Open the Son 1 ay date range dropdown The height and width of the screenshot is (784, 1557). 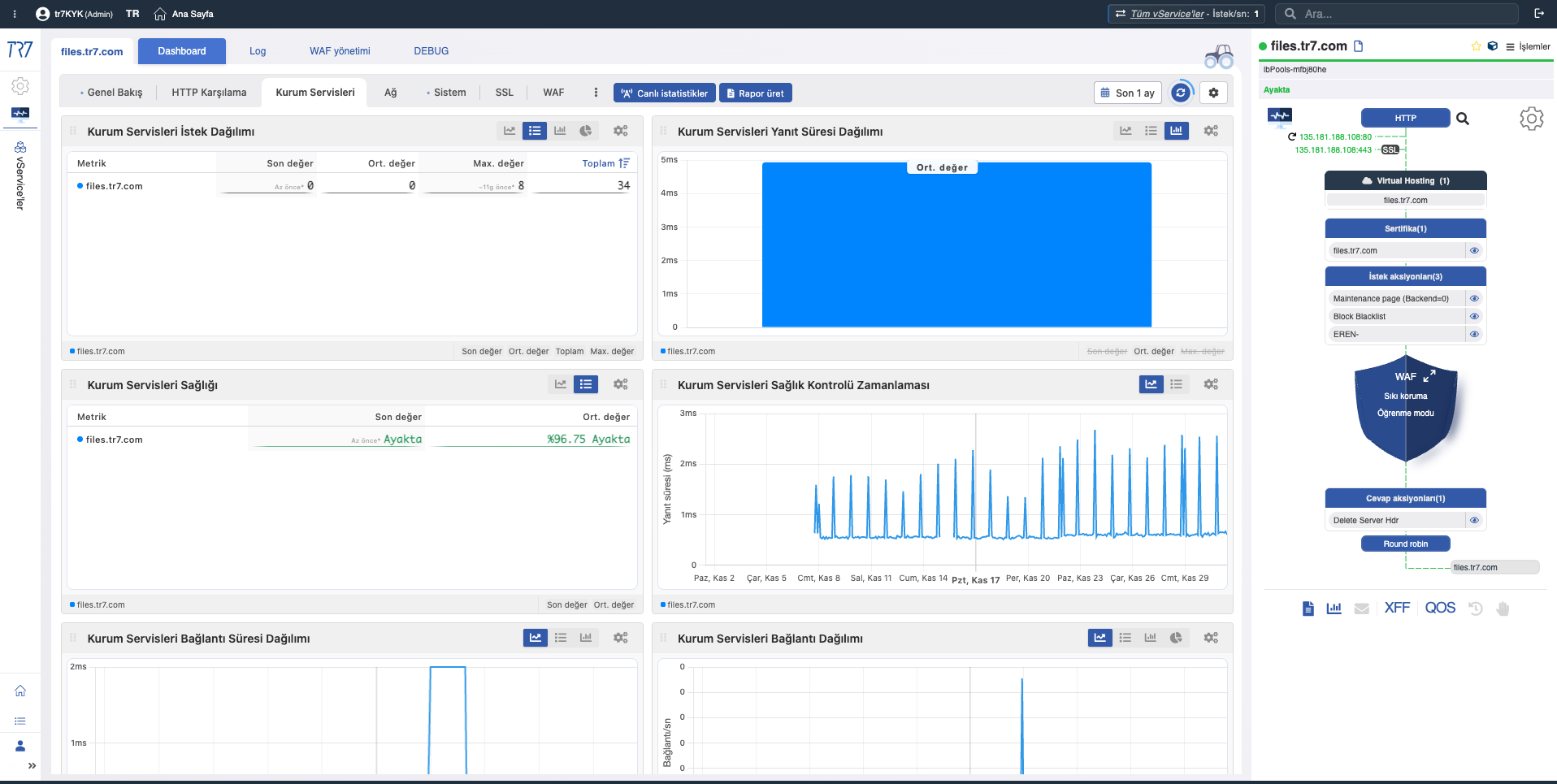pos(1128,93)
